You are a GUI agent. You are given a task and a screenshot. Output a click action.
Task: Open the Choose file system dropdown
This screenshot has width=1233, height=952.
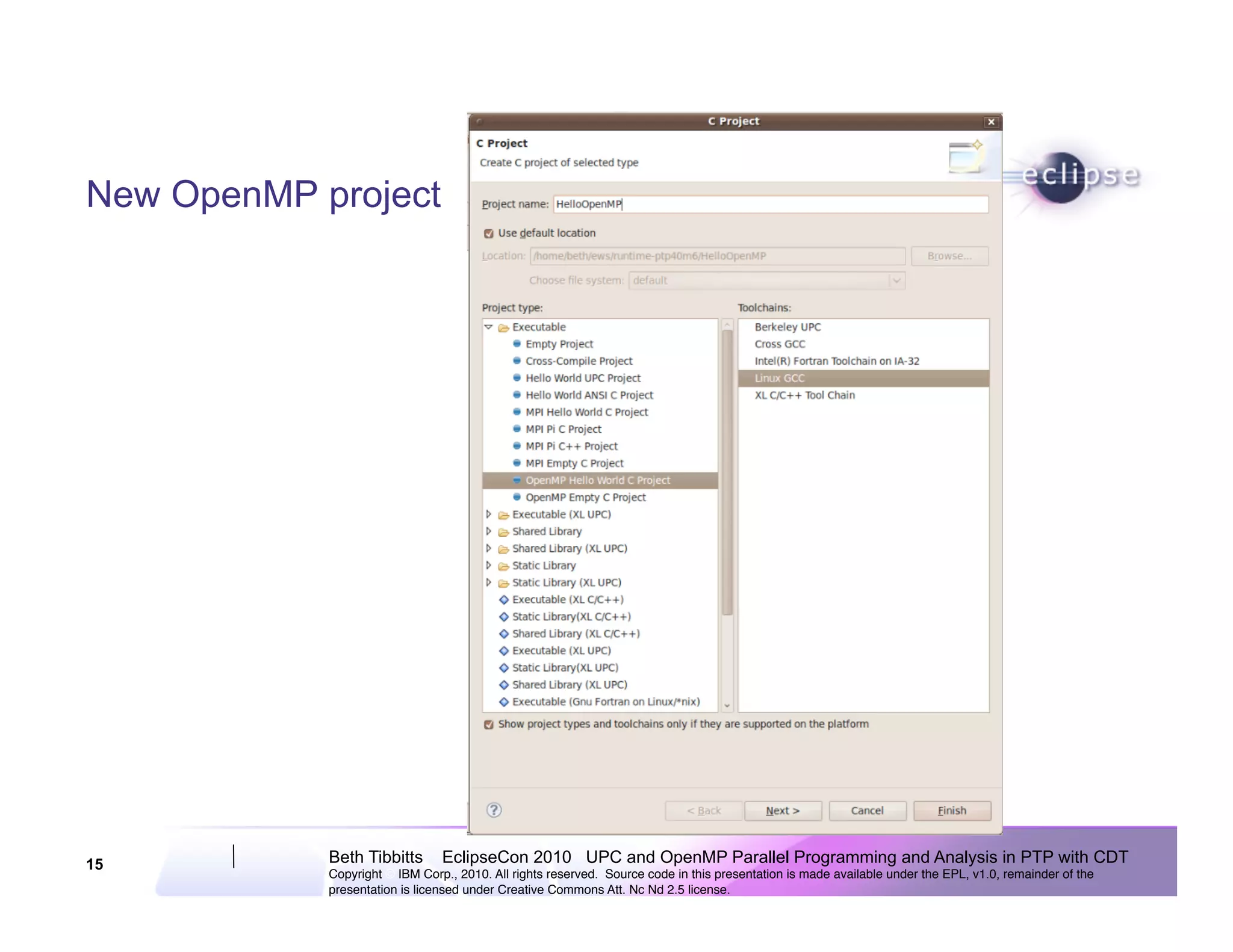[x=896, y=280]
